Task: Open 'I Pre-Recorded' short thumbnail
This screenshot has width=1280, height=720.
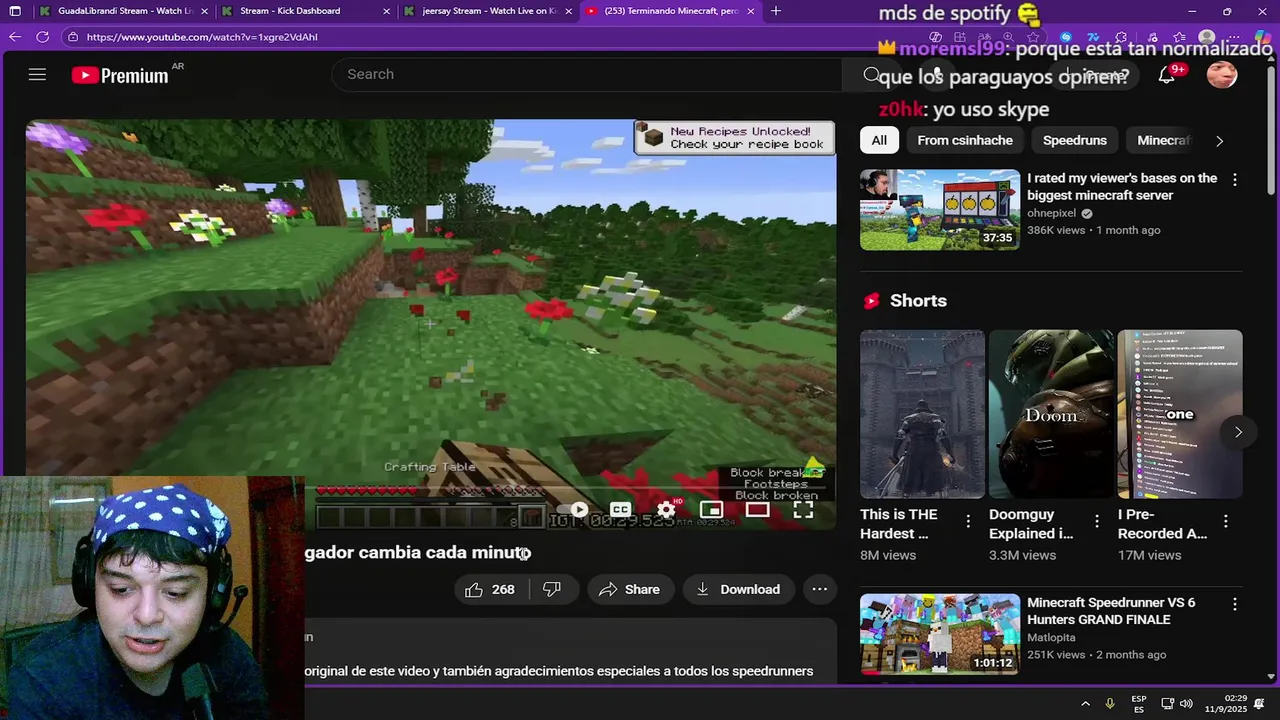Action: pos(1180,414)
